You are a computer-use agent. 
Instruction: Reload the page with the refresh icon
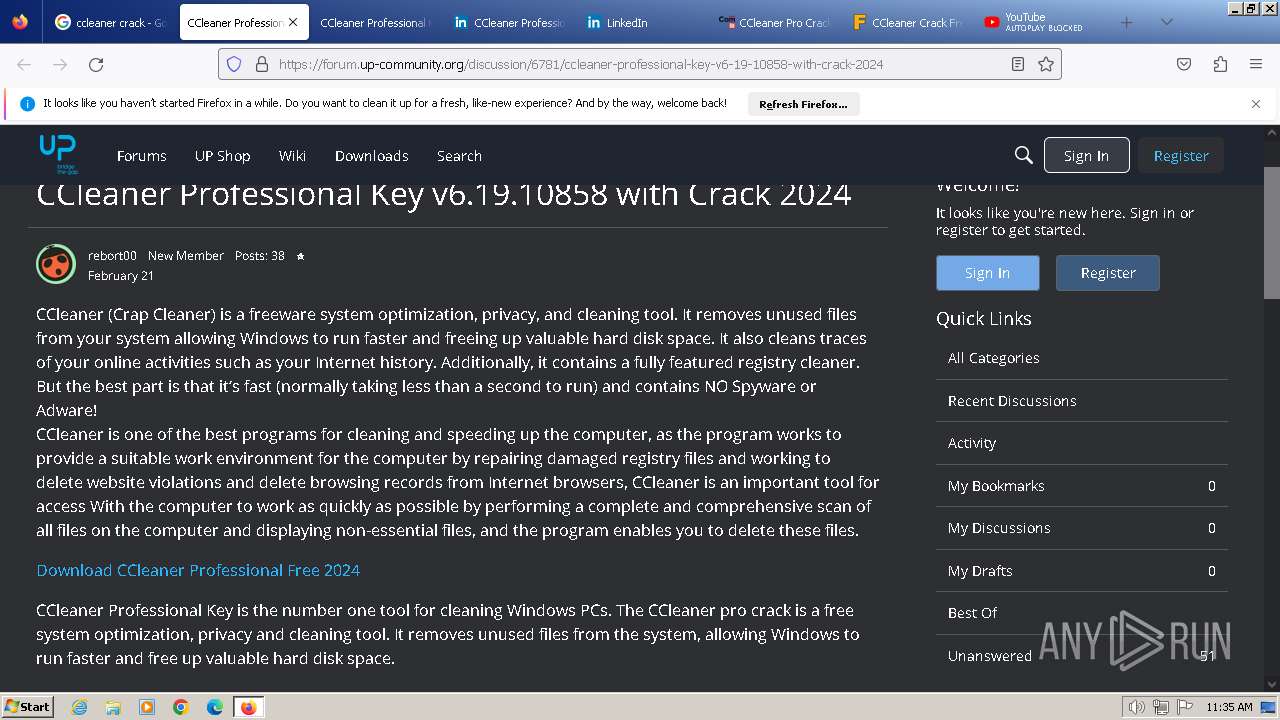click(x=96, y=64)
